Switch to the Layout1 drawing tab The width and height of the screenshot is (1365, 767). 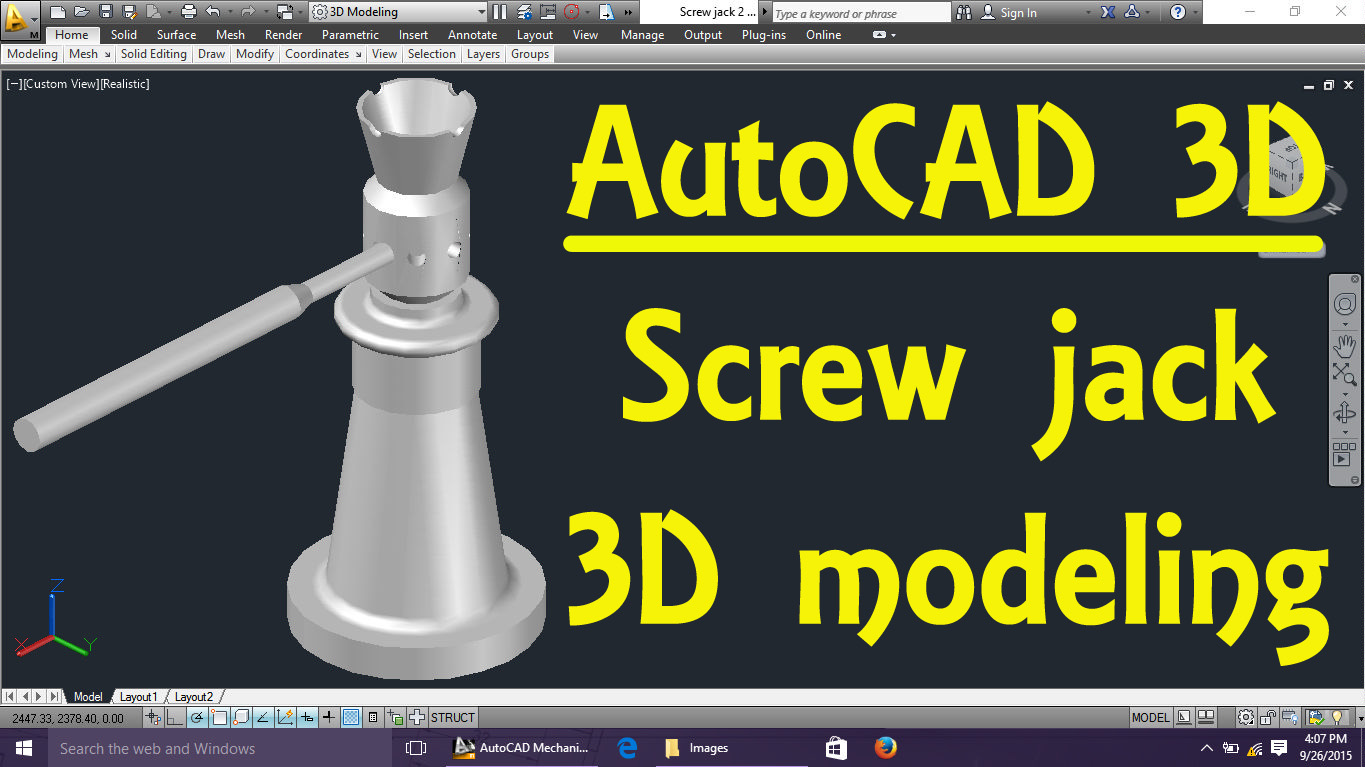(137, 696)
